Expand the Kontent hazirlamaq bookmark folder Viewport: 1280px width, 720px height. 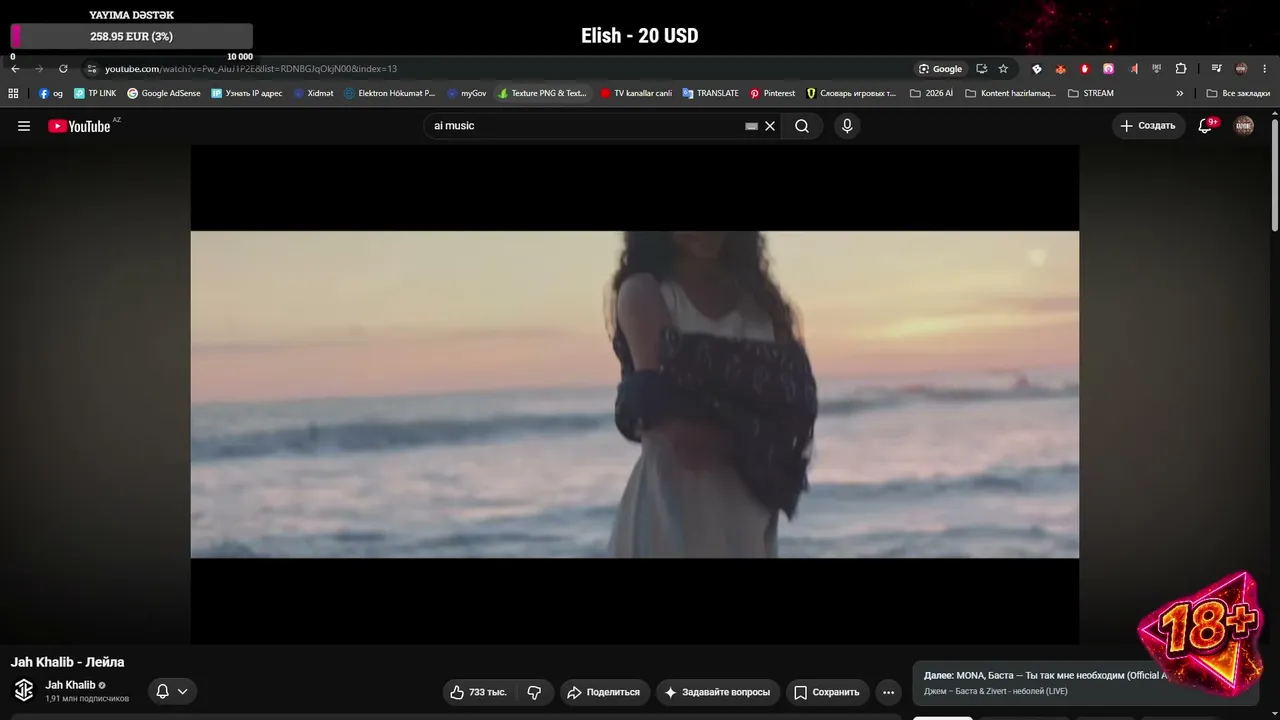coord(1010,93)
